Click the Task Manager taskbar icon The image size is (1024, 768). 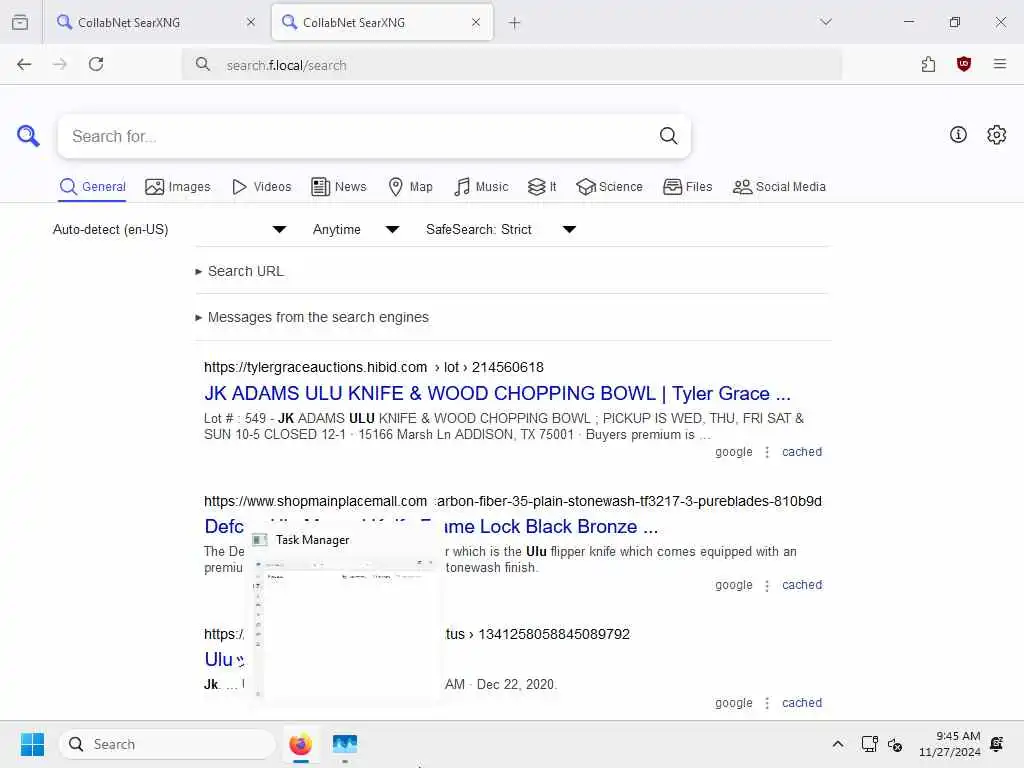(x=345, y=744)
